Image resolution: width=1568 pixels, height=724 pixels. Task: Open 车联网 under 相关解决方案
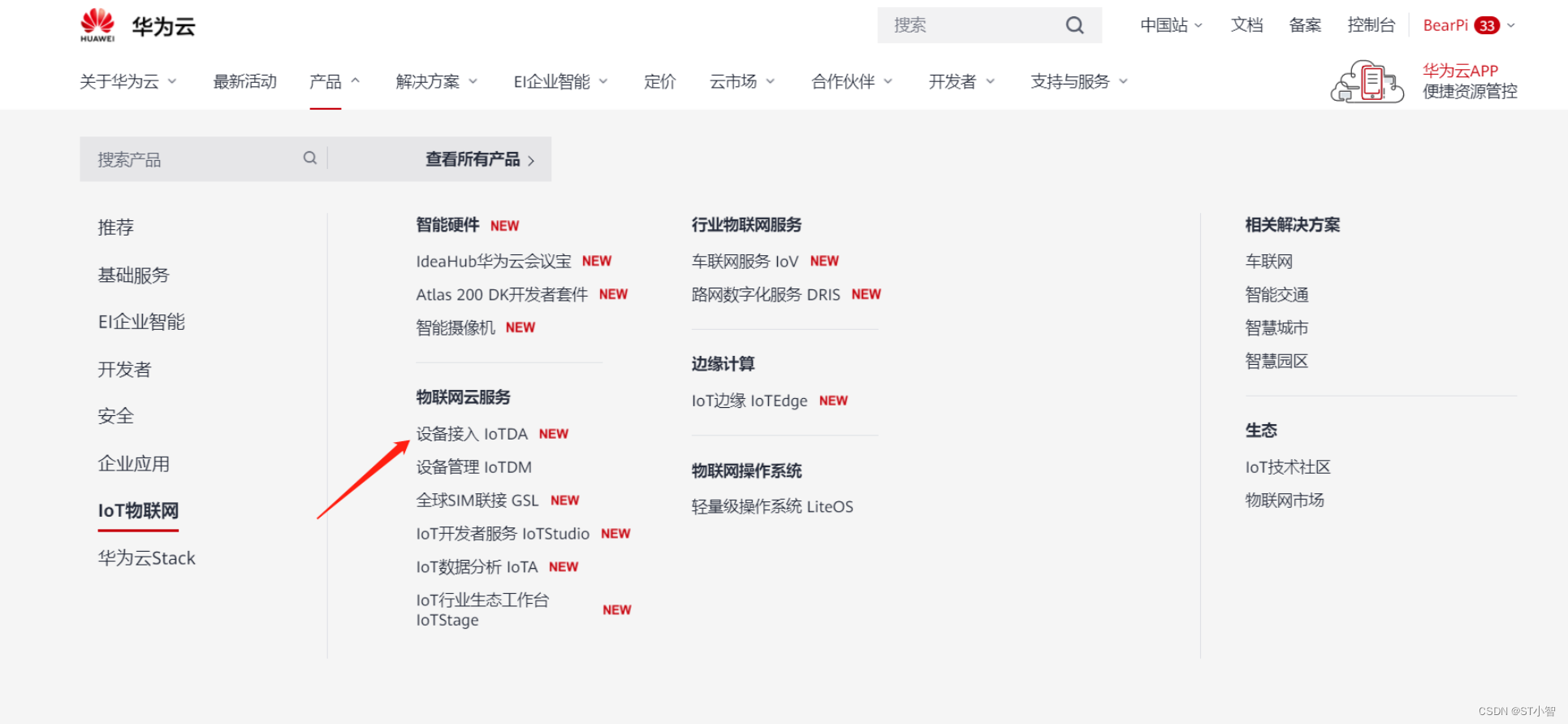[1269, 262]
